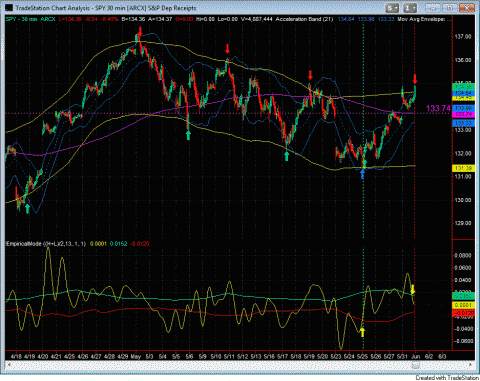Select the red down arrow above the 5/11 high
The width and height of the screenshot is (480, 381).
point(227,49)
